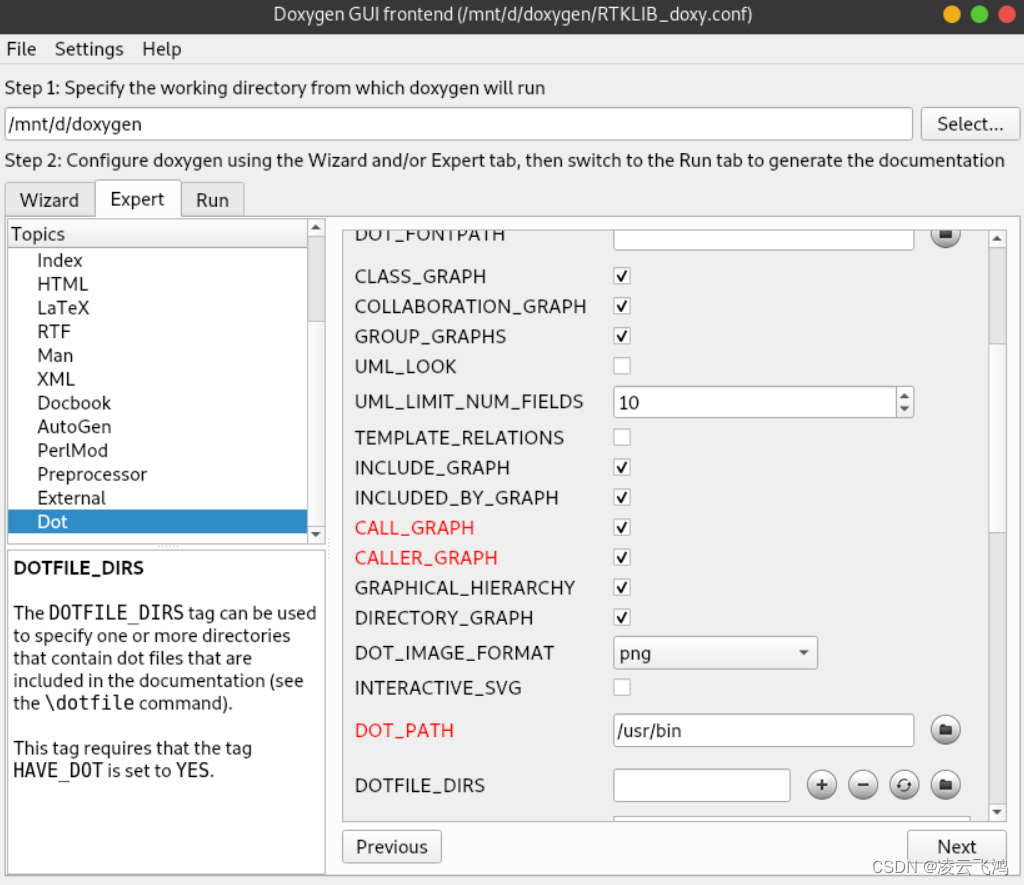Image resolution: width=1024 pixels, height=885 pixels.
Task: Open the DOT_IMAGE_FORMAT png dropdown
Action: tap(715, 653)
